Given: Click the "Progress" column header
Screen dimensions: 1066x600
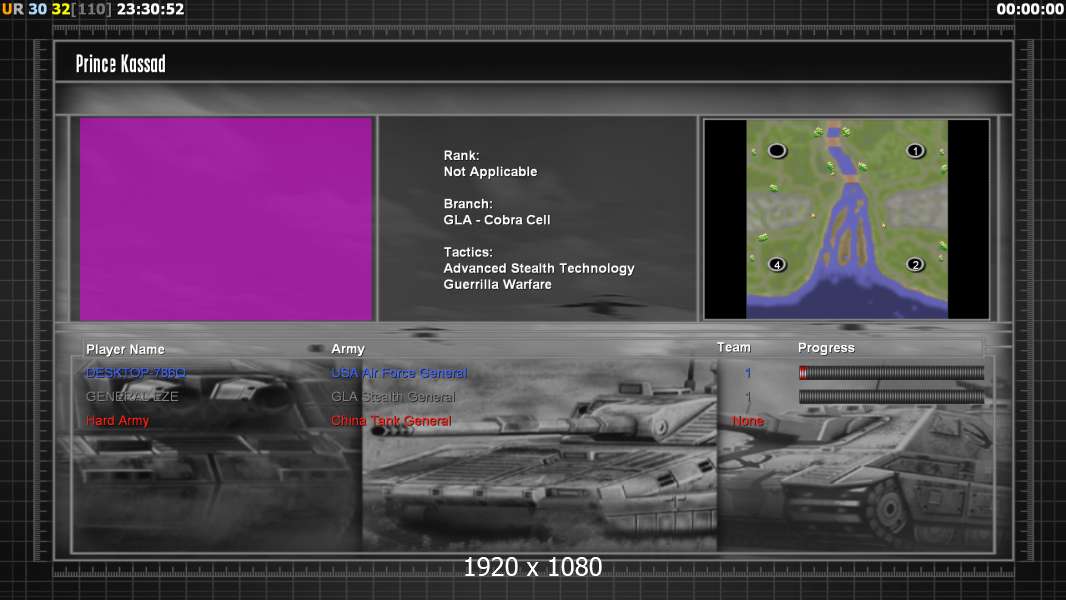Looking at the screenshot, I should coord(826,348).
